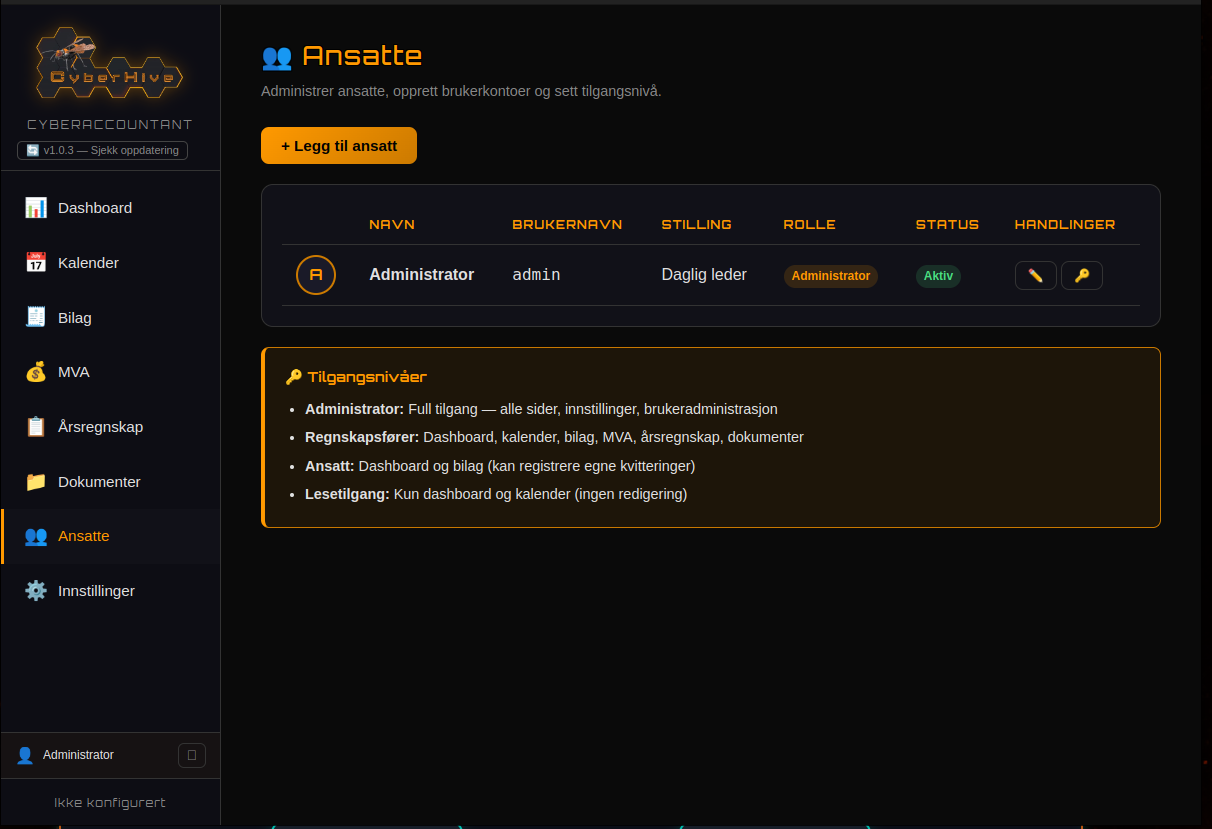Image resolution: width=1212 pixels, height=829 pixels.
Task: Click the Bilag receipt icon
Action: [36, 318]
